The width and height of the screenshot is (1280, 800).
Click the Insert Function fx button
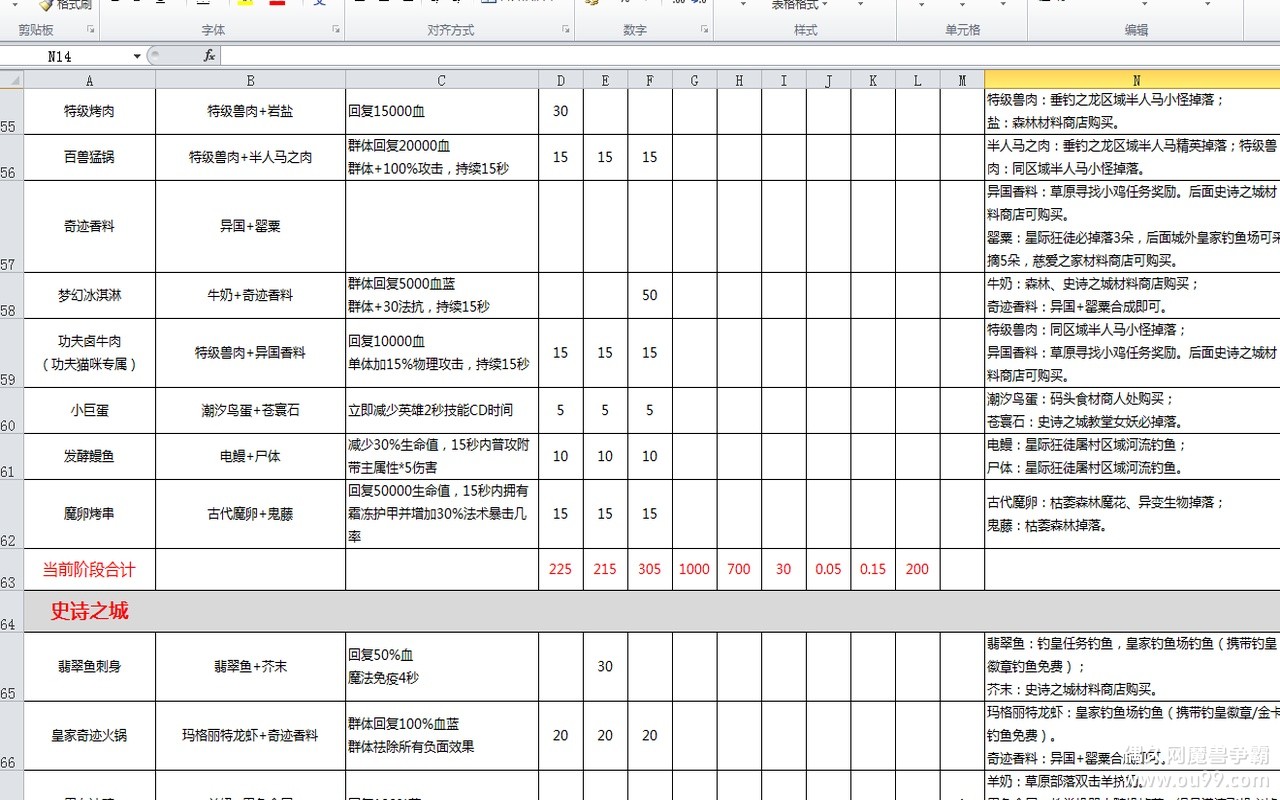click(209, 56)
